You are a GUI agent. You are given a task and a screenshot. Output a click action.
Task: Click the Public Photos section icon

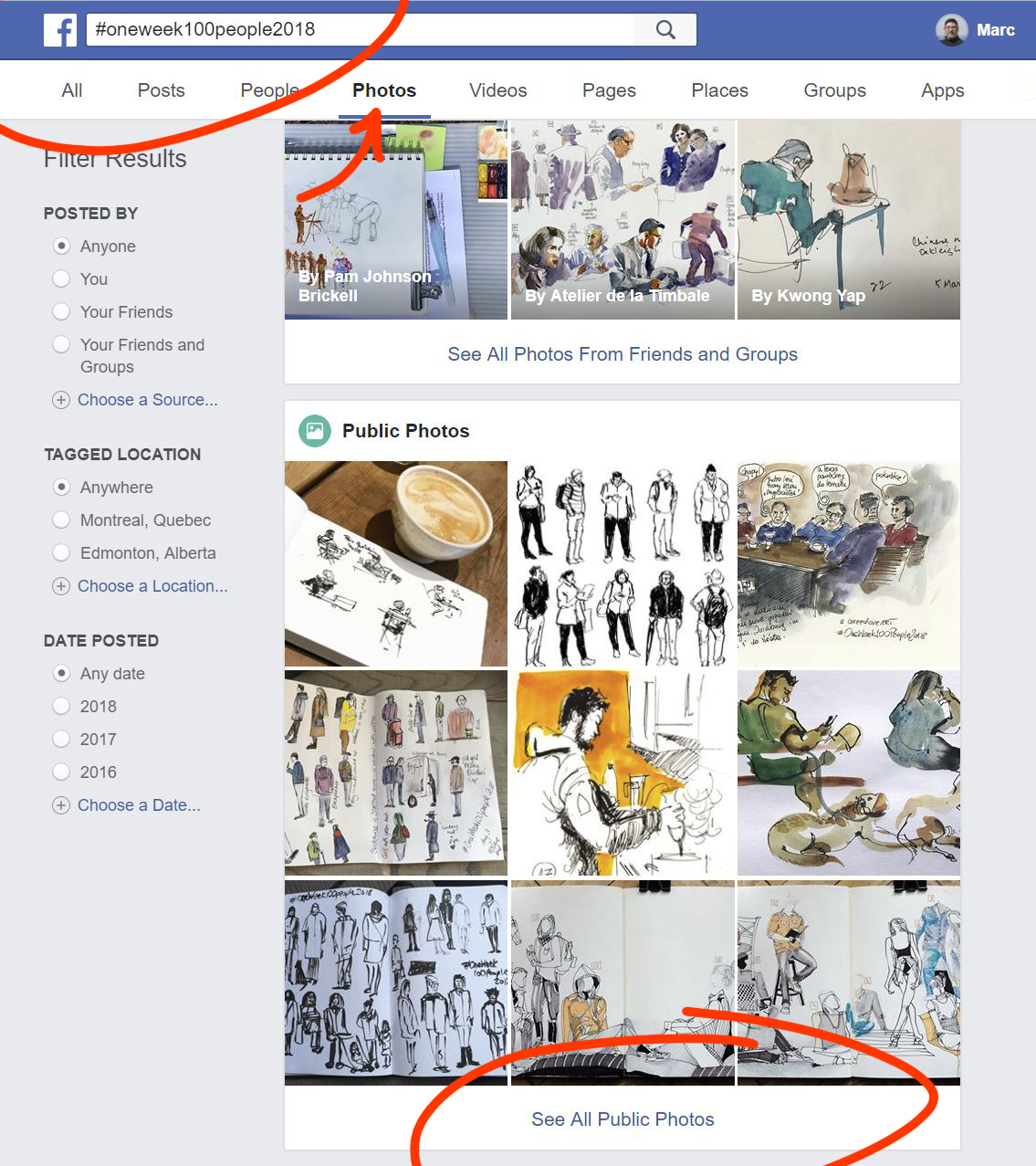pos(314,431)
